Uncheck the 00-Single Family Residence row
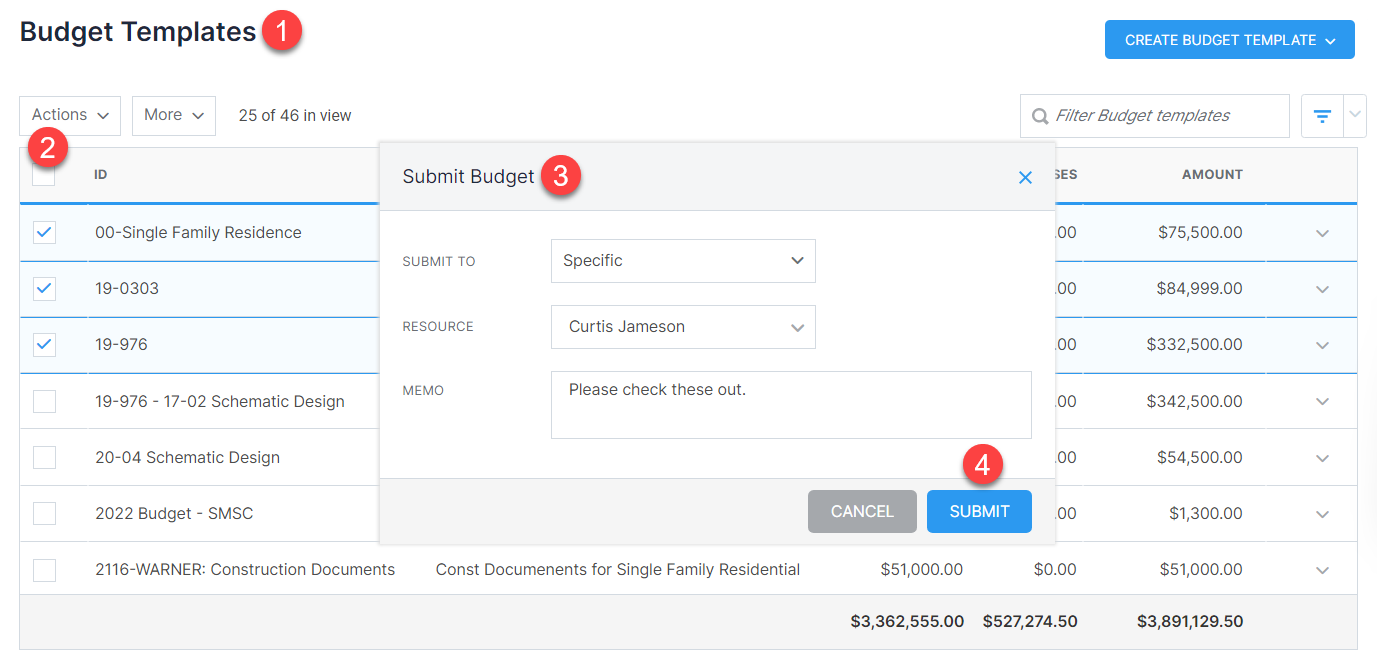Viewport: 1377px width, 650px height. pyautogui.click(x=44, y=232)
